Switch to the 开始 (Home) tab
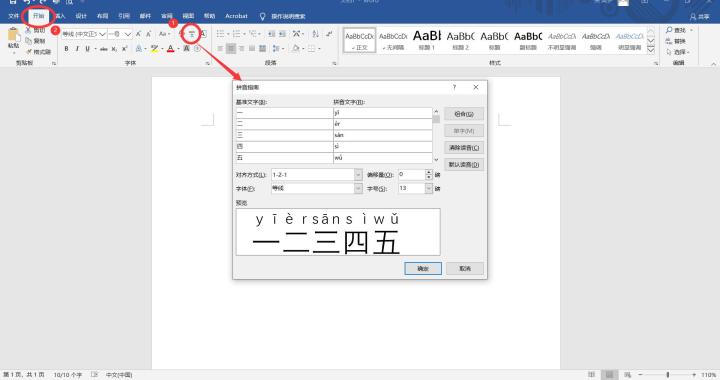Screen dimensions: 720x380 (39, 16)
